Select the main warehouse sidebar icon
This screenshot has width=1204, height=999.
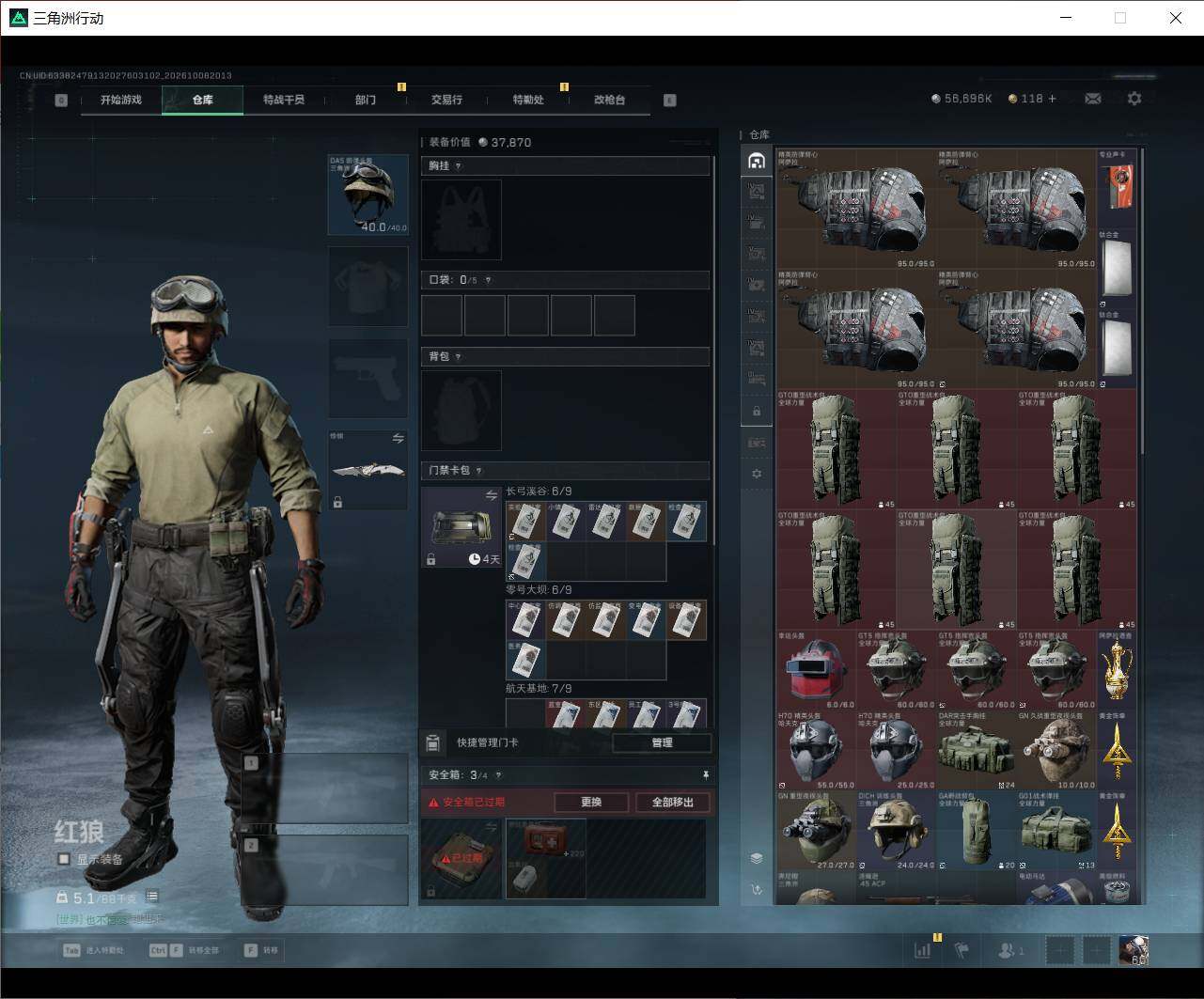[x=757, y=161]
